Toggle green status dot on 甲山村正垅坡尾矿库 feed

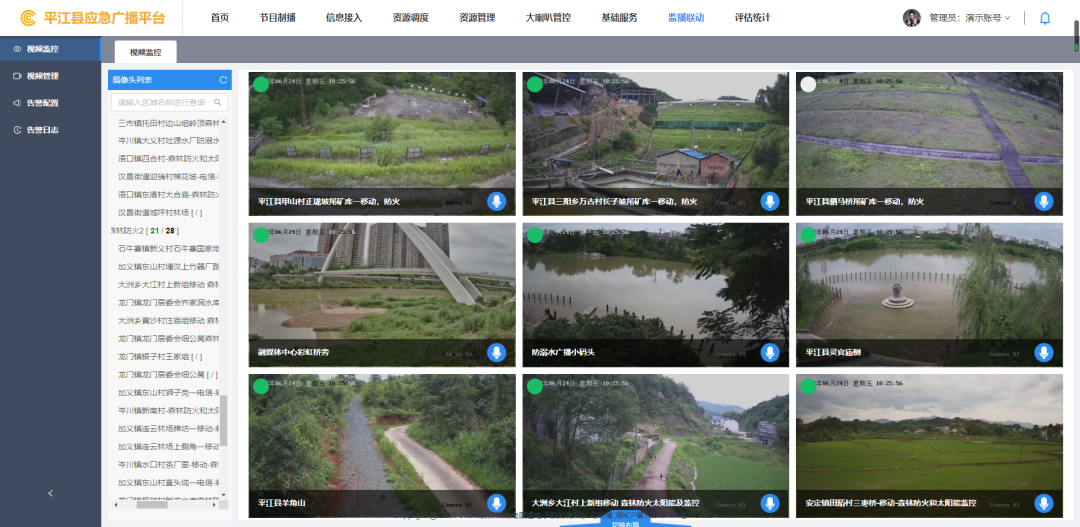tap(261, 84)
